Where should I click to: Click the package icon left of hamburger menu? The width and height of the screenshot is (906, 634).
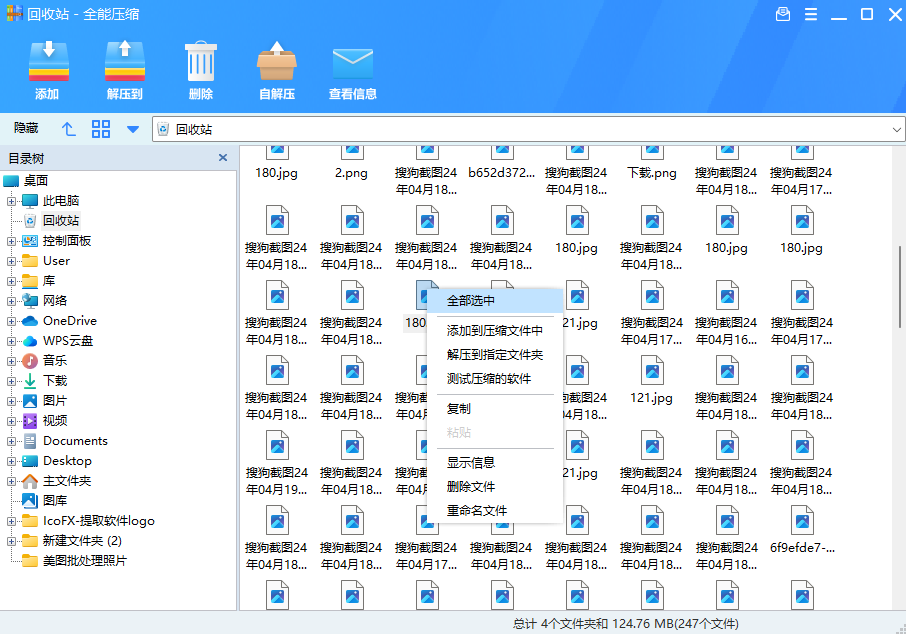783,14
